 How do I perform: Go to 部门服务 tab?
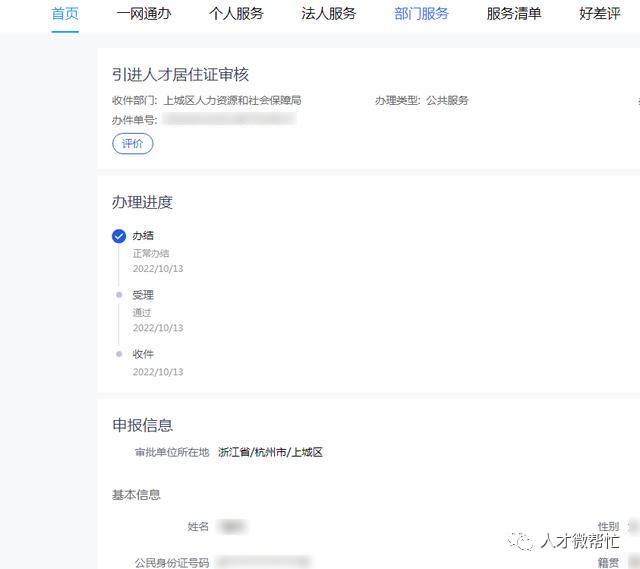(422, 14)
